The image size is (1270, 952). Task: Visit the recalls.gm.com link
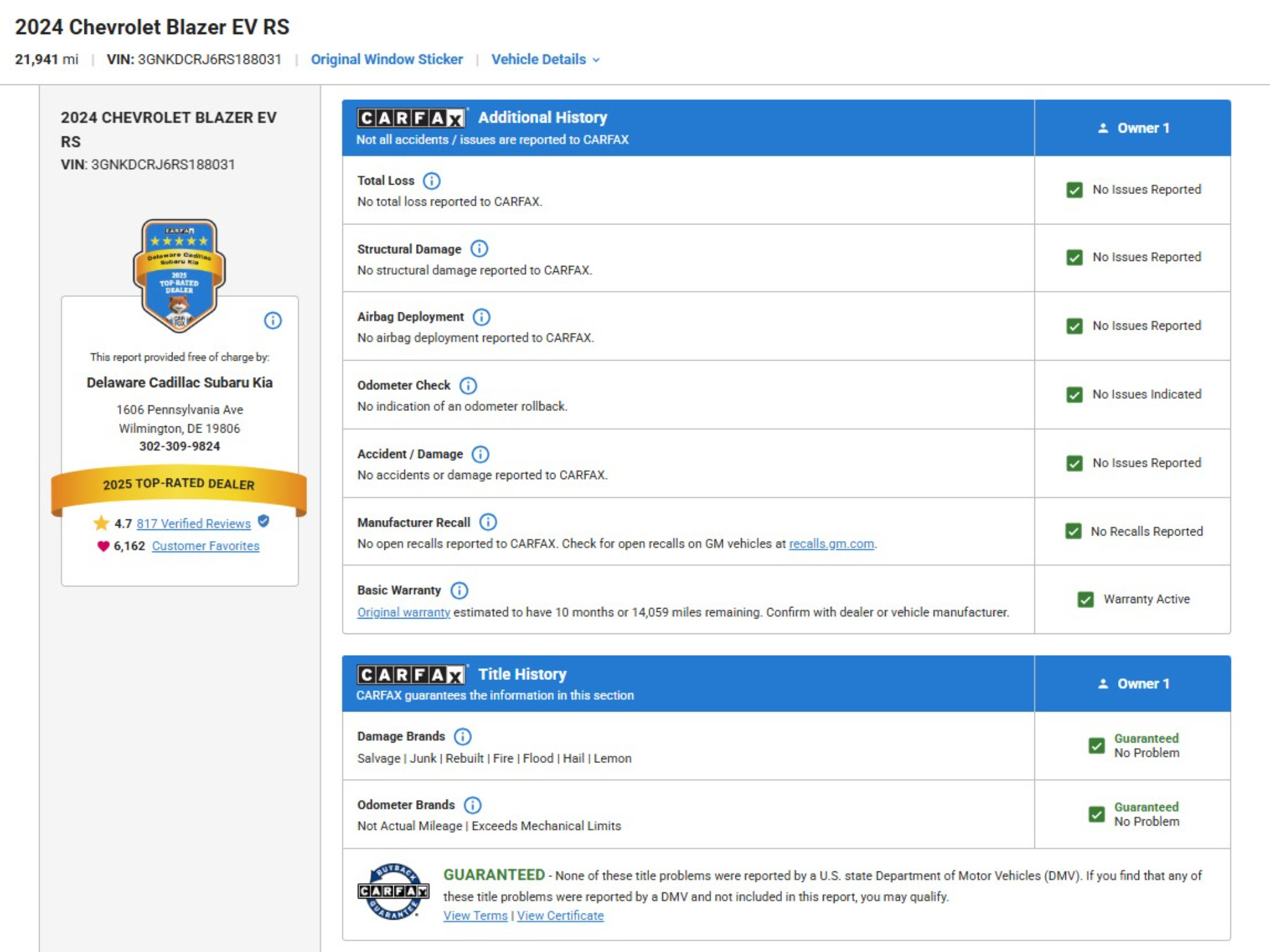click(x=832, y=544)
